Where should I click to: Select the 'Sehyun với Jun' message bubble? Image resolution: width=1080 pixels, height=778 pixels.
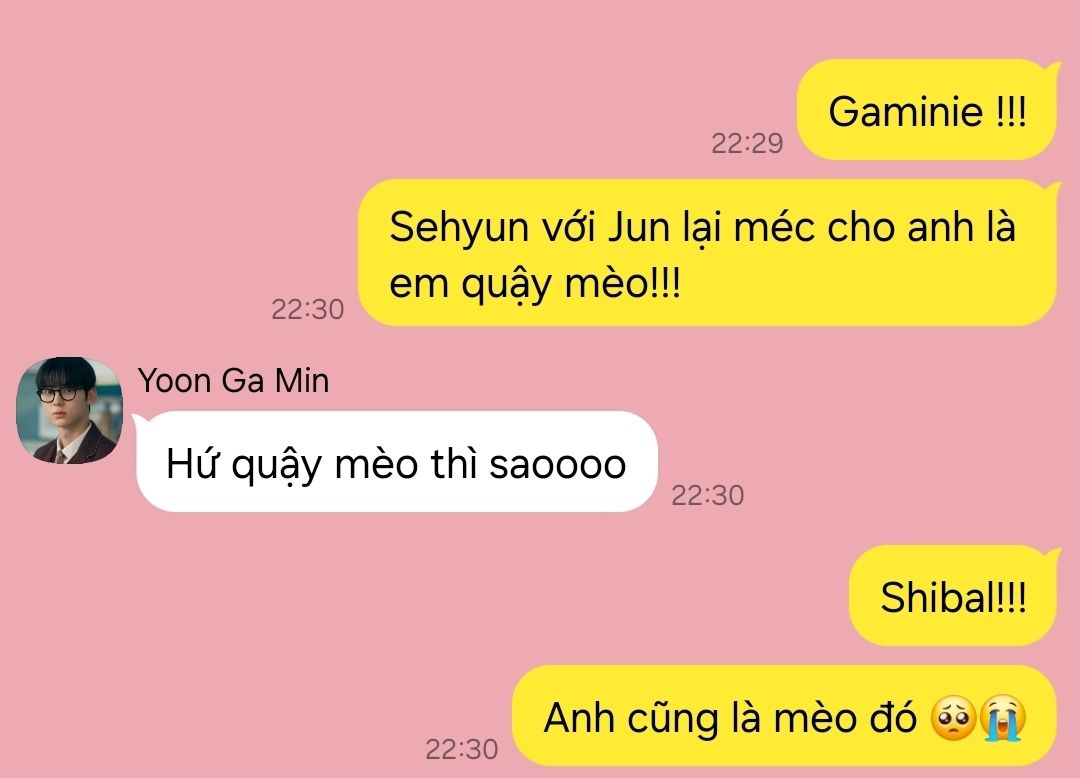click(708, 253)
